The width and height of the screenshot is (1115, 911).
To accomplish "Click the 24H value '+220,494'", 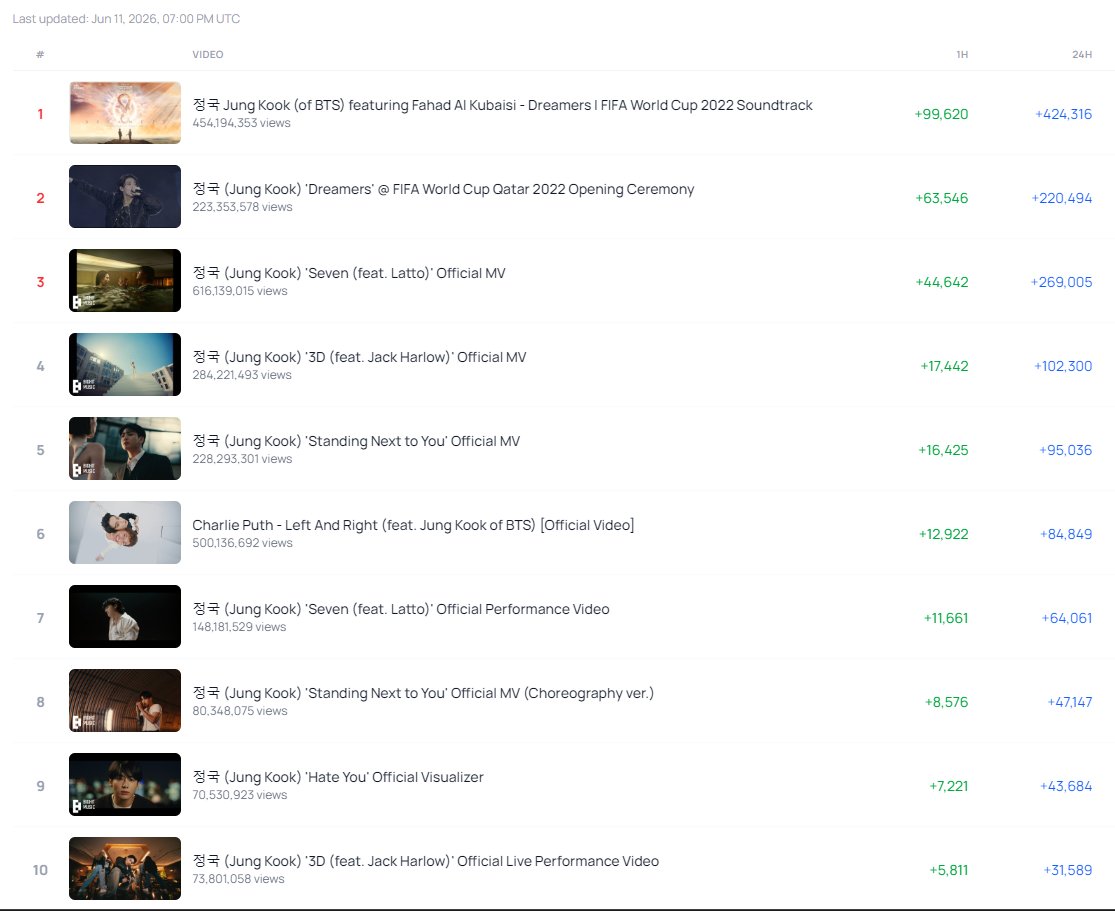I will pyautogui.click(x=1062, y=198).
